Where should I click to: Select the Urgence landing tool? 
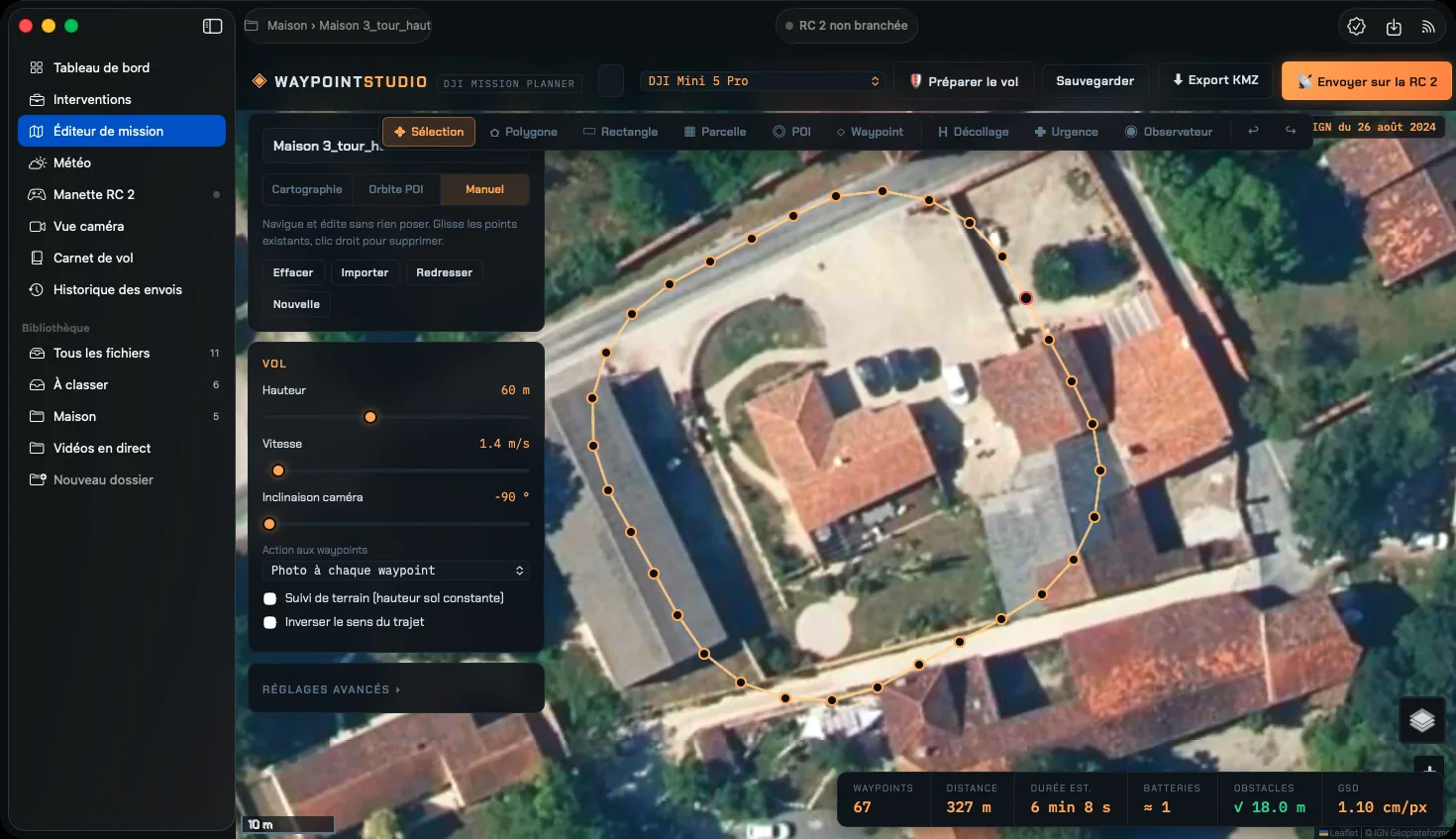coord(1067,132)
